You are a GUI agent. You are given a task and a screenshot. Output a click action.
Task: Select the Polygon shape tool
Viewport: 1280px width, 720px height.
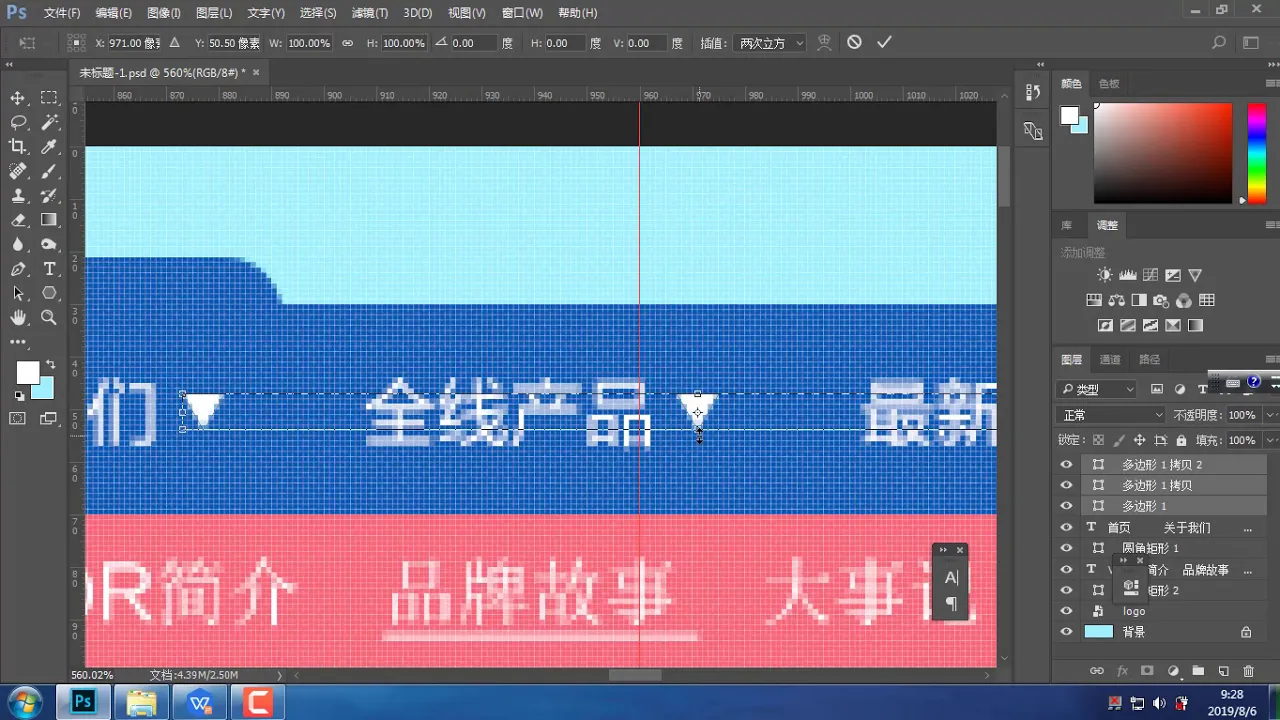pos(49,294)
